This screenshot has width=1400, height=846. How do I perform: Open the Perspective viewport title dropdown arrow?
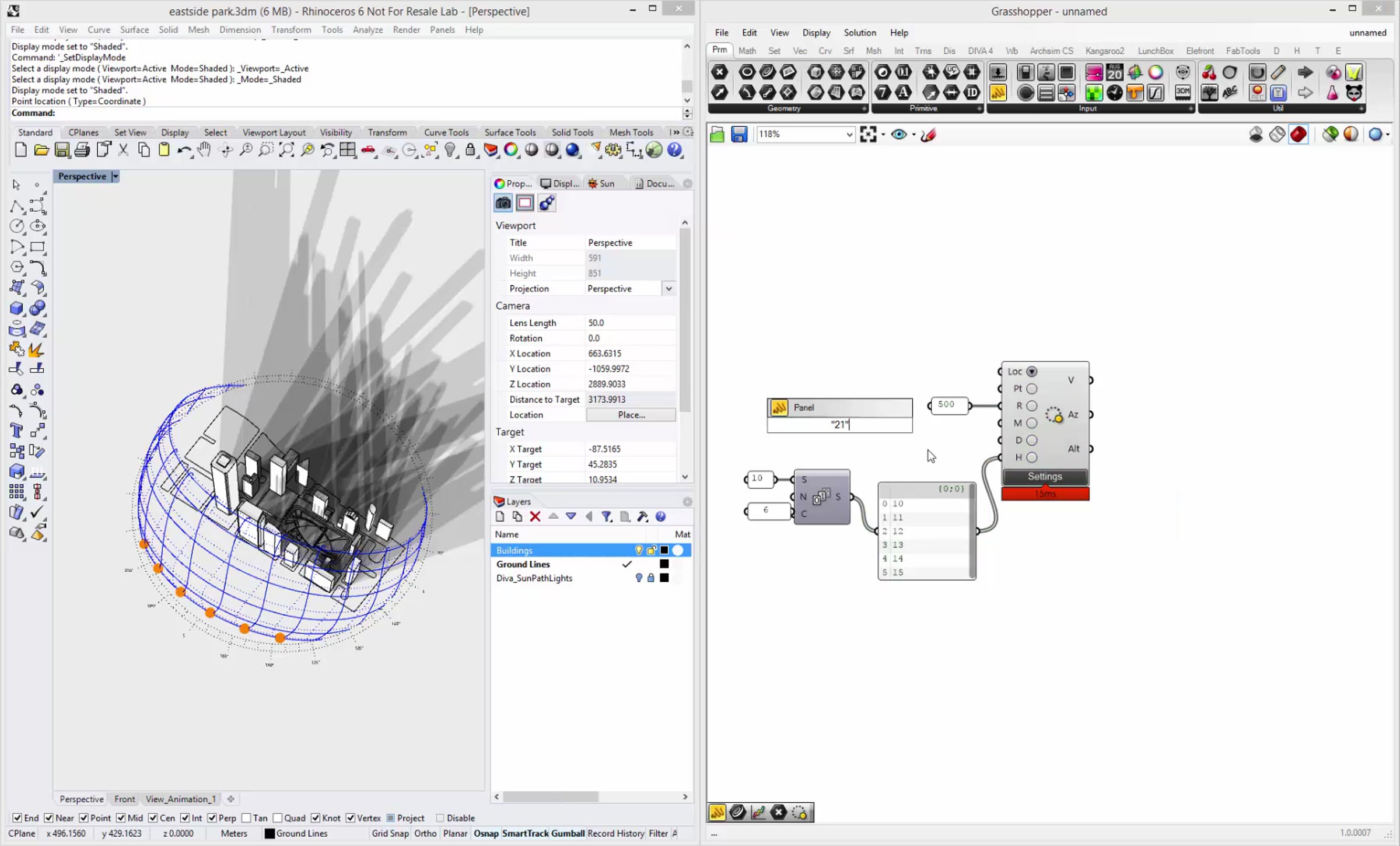pyautogui.click(x=116, y=176)
